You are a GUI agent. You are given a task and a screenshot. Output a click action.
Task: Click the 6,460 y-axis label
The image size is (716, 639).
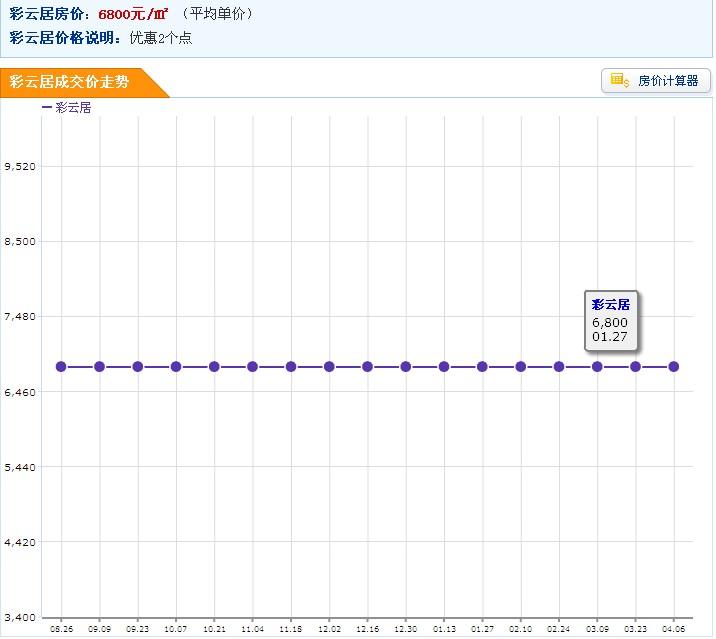pyautogui.click(x=20, y=392)
